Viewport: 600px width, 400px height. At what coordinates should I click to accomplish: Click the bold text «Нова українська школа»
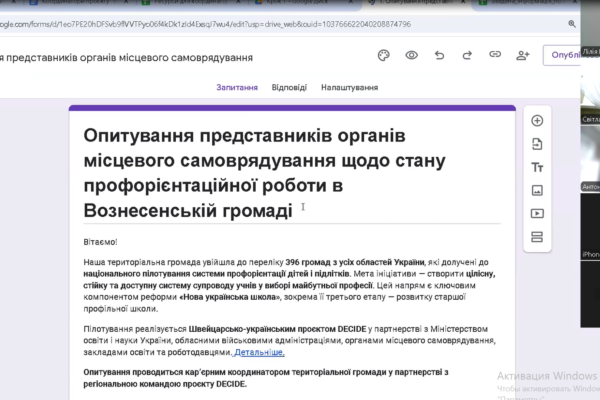click(230, 297)
